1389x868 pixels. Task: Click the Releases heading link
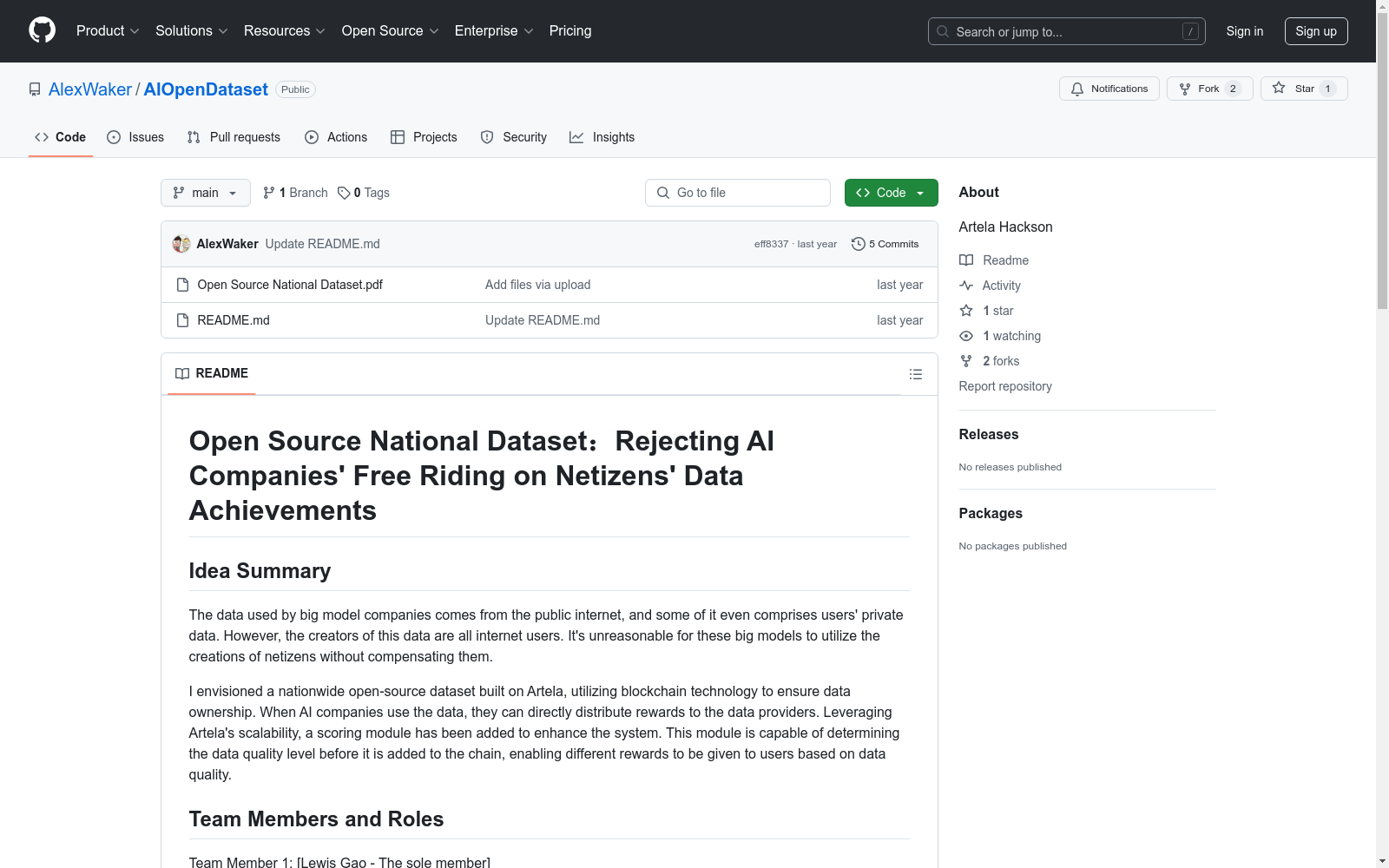pyautogui.click(x=989, y=434)
